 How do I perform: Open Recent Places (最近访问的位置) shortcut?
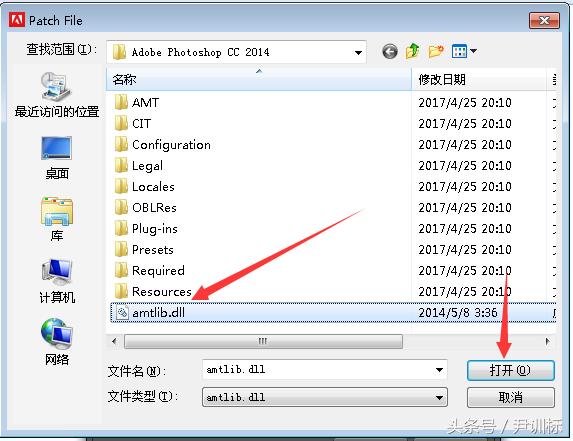57,94
